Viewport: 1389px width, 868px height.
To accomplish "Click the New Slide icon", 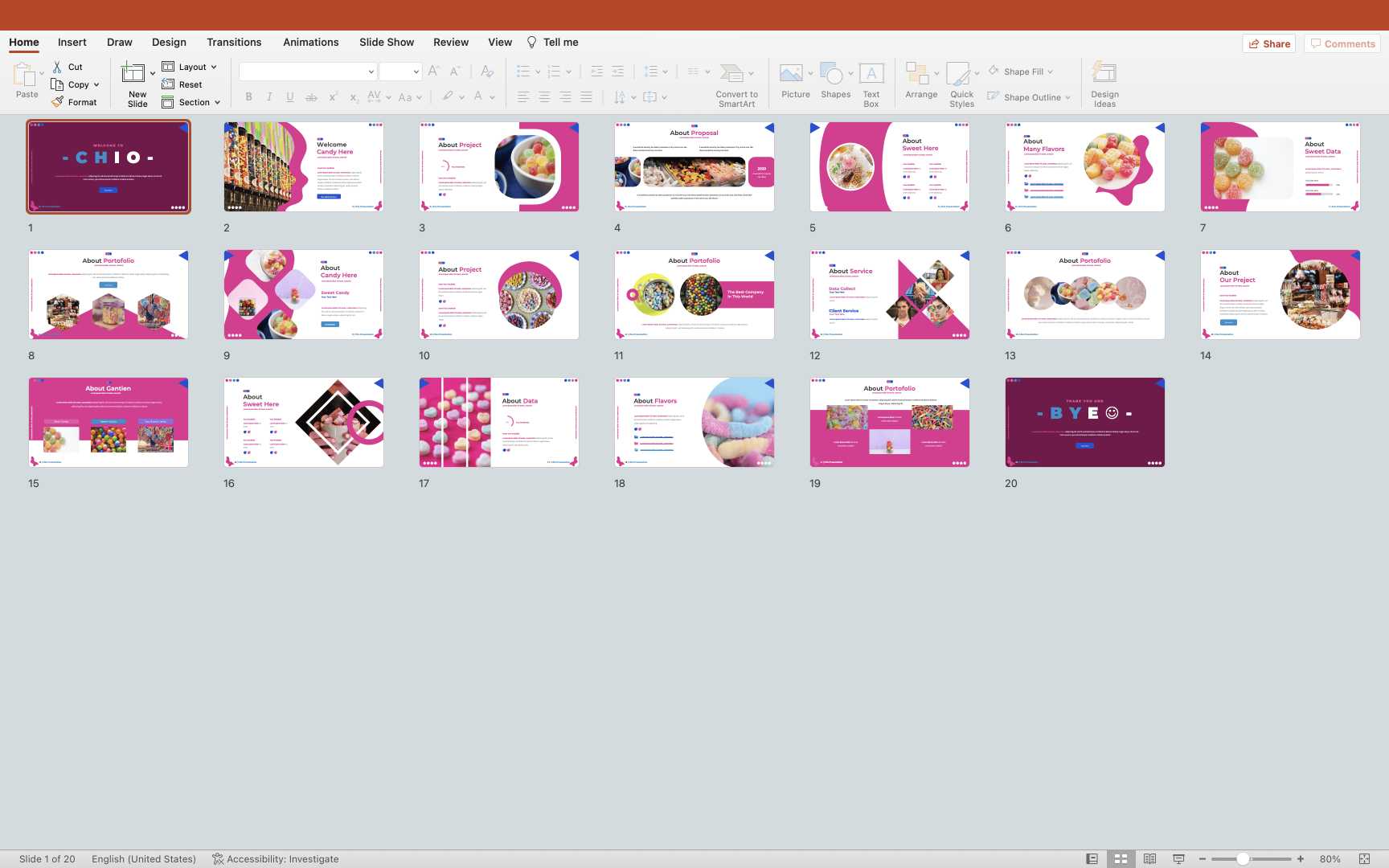I will 133,74.
